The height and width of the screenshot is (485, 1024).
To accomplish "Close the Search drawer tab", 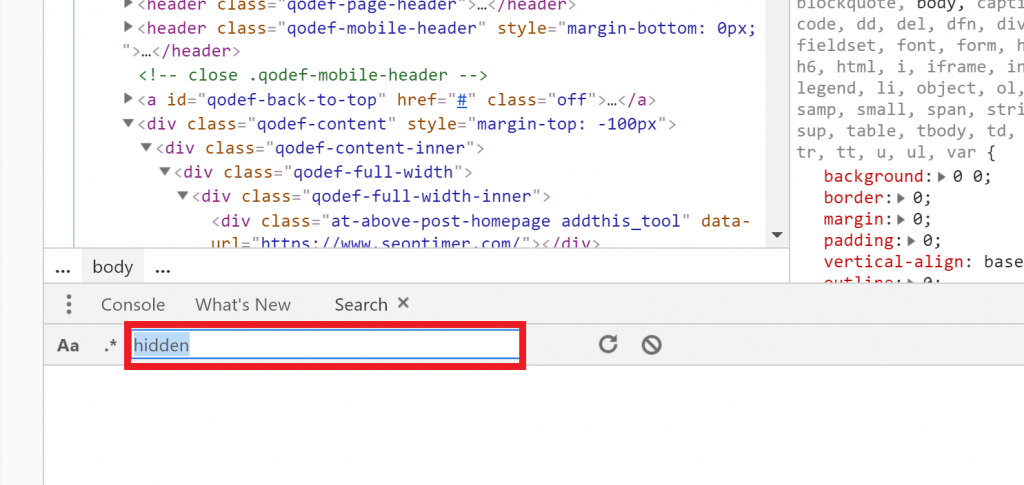I will 403,303.
